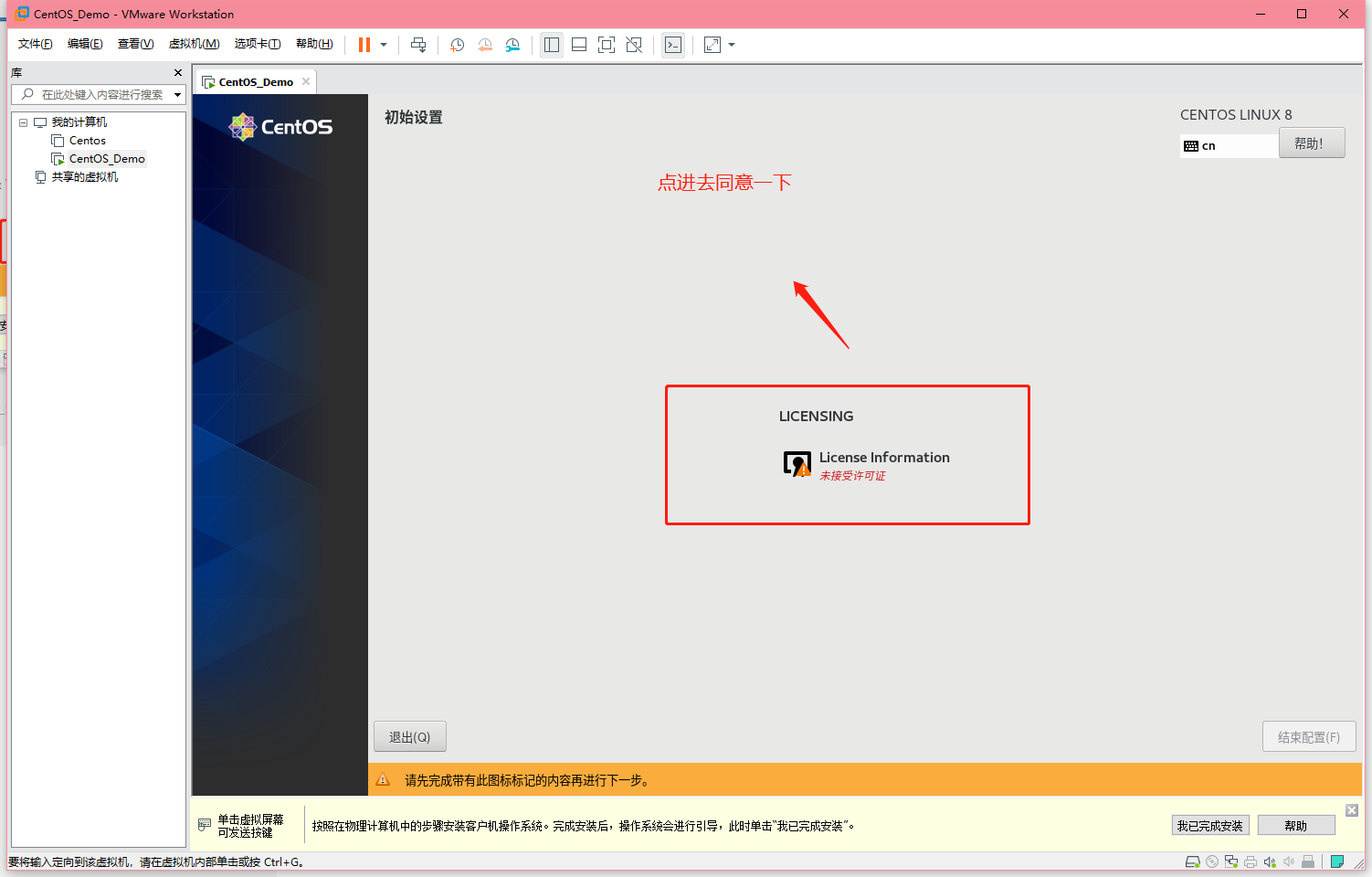This screenshot has width=1372, height=877.
Task: Select 我的计算机 in the library tree
Action: click(79, 122)
